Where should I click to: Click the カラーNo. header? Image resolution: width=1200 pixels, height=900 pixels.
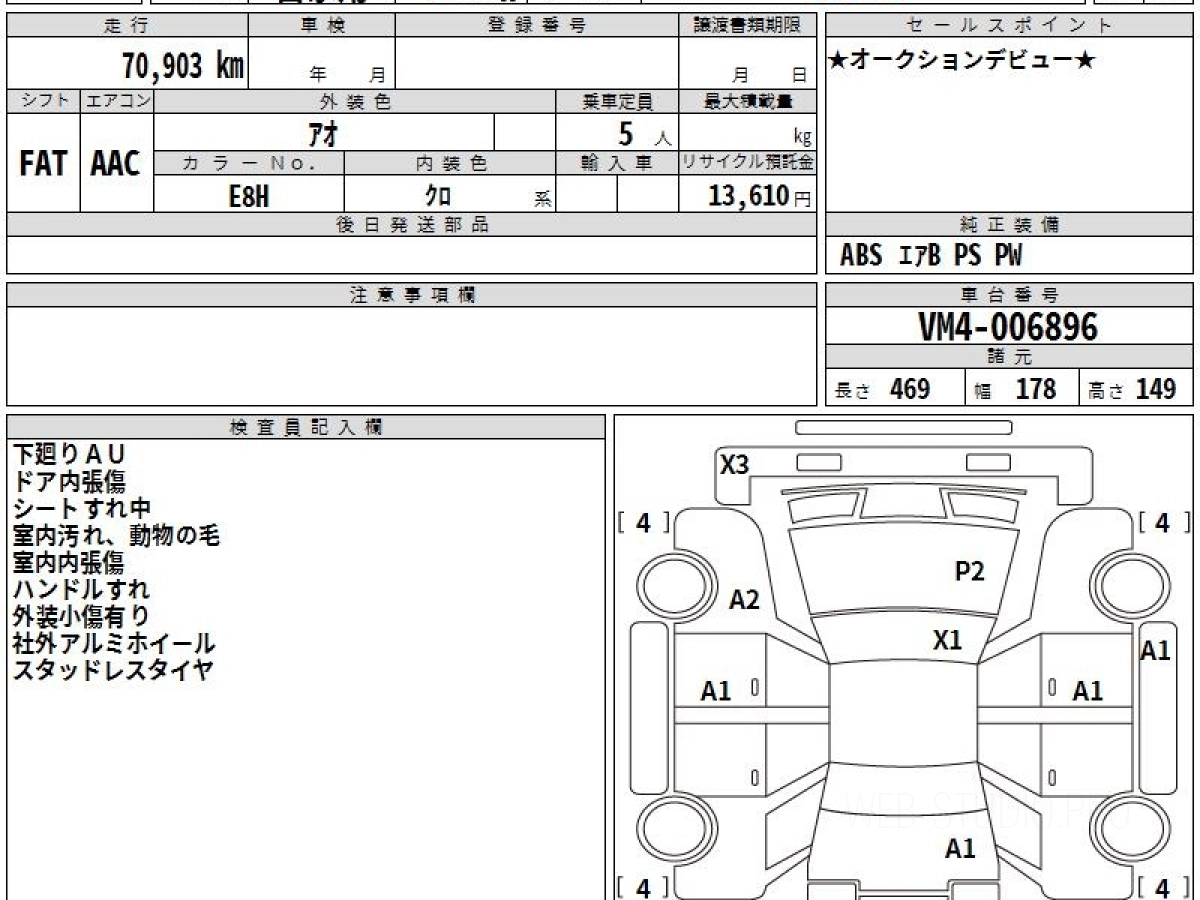click(249, 163)
